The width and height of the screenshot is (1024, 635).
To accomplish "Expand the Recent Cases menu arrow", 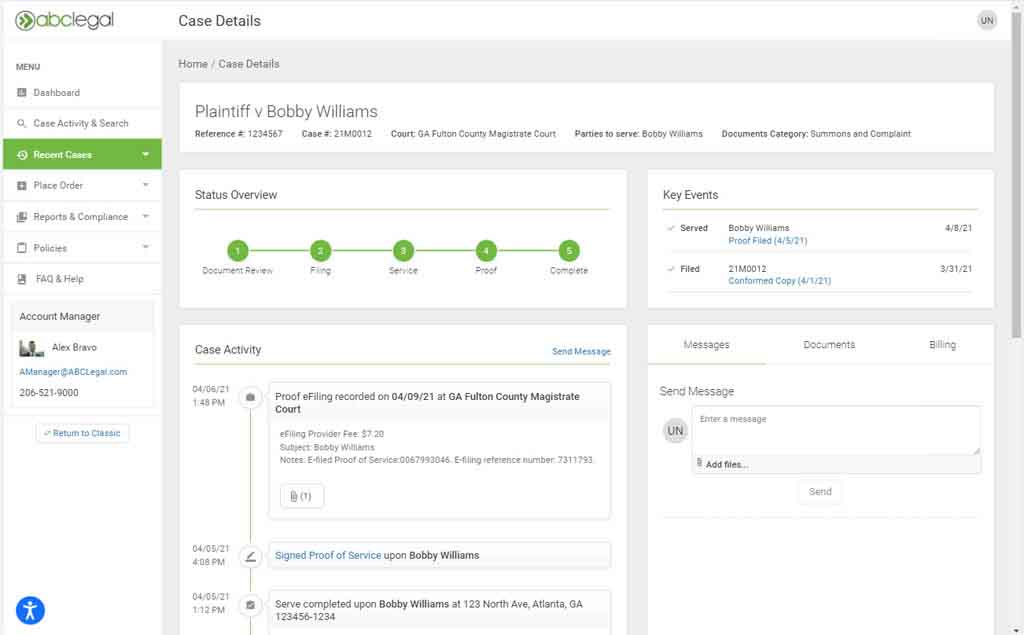I will 146,155.
